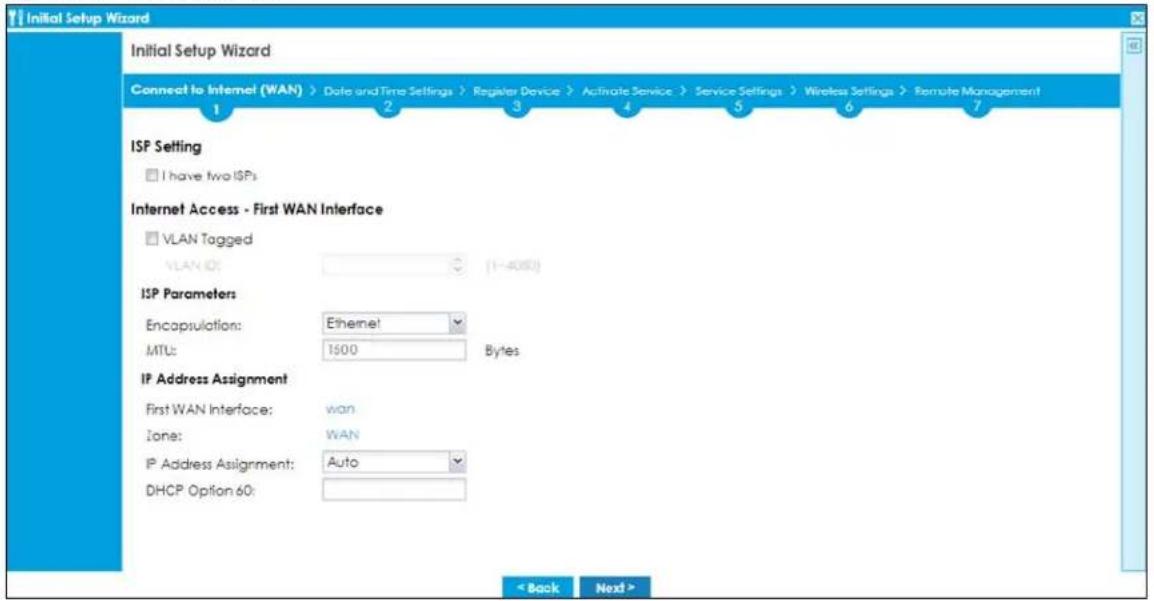Click the step 7 number marker

click(x=977, y=107)
